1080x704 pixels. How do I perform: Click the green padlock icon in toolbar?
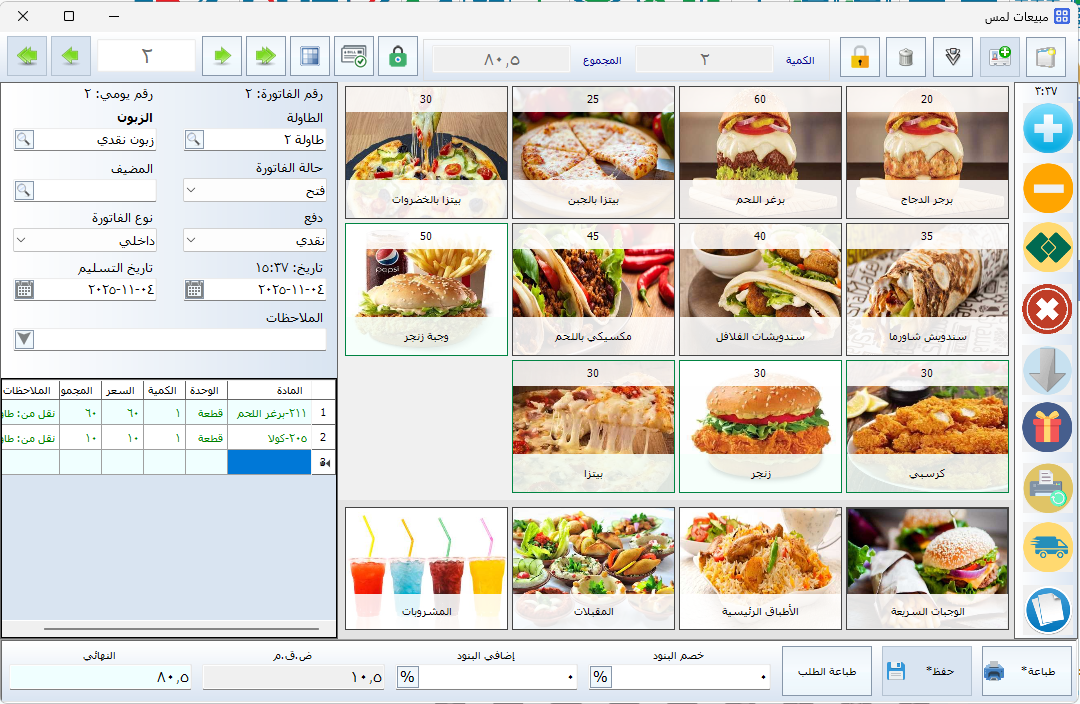click(398, 57)
